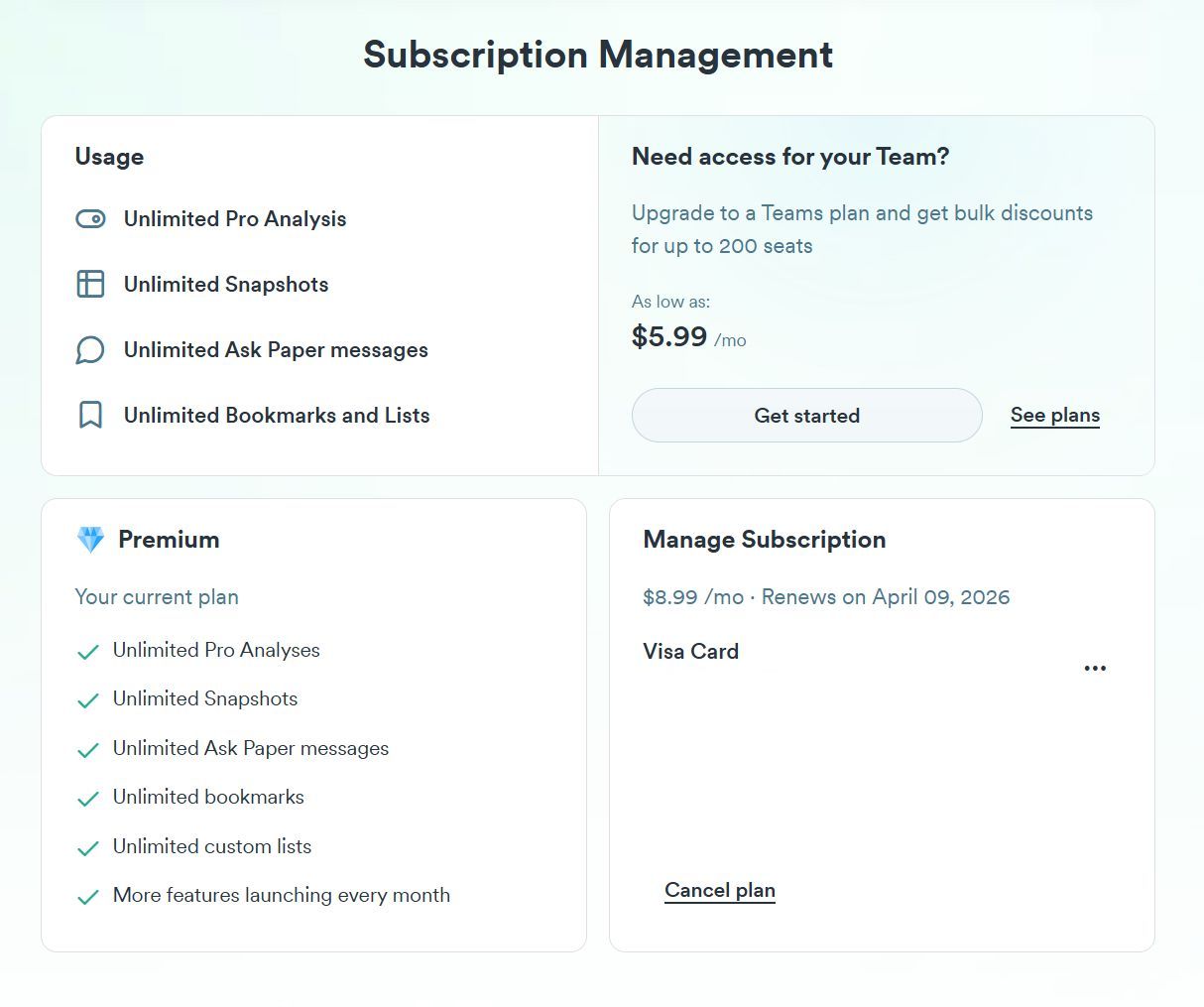Click checkmark beside Unlimited bookmarks

tap(88, 799)
